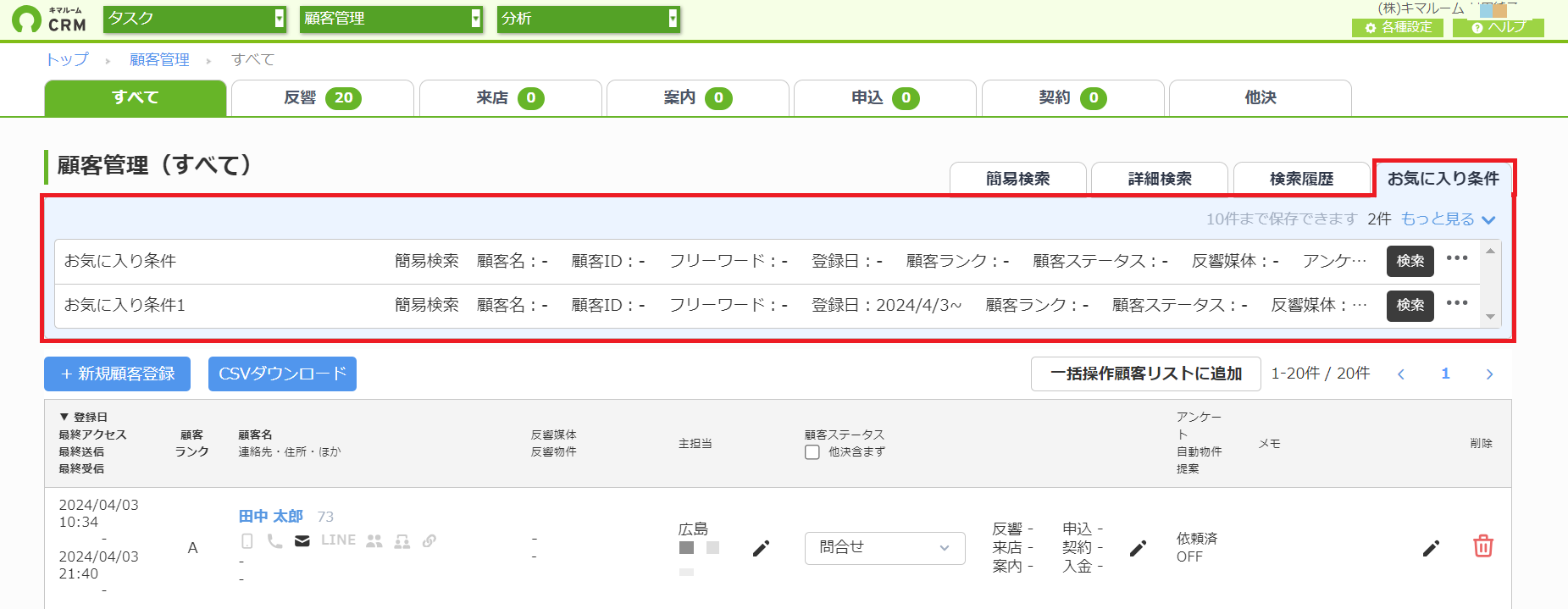Viewport: 1568px width, 609px height.
Task: Click the 最終アクセス header label
Action: pos(92,435)
